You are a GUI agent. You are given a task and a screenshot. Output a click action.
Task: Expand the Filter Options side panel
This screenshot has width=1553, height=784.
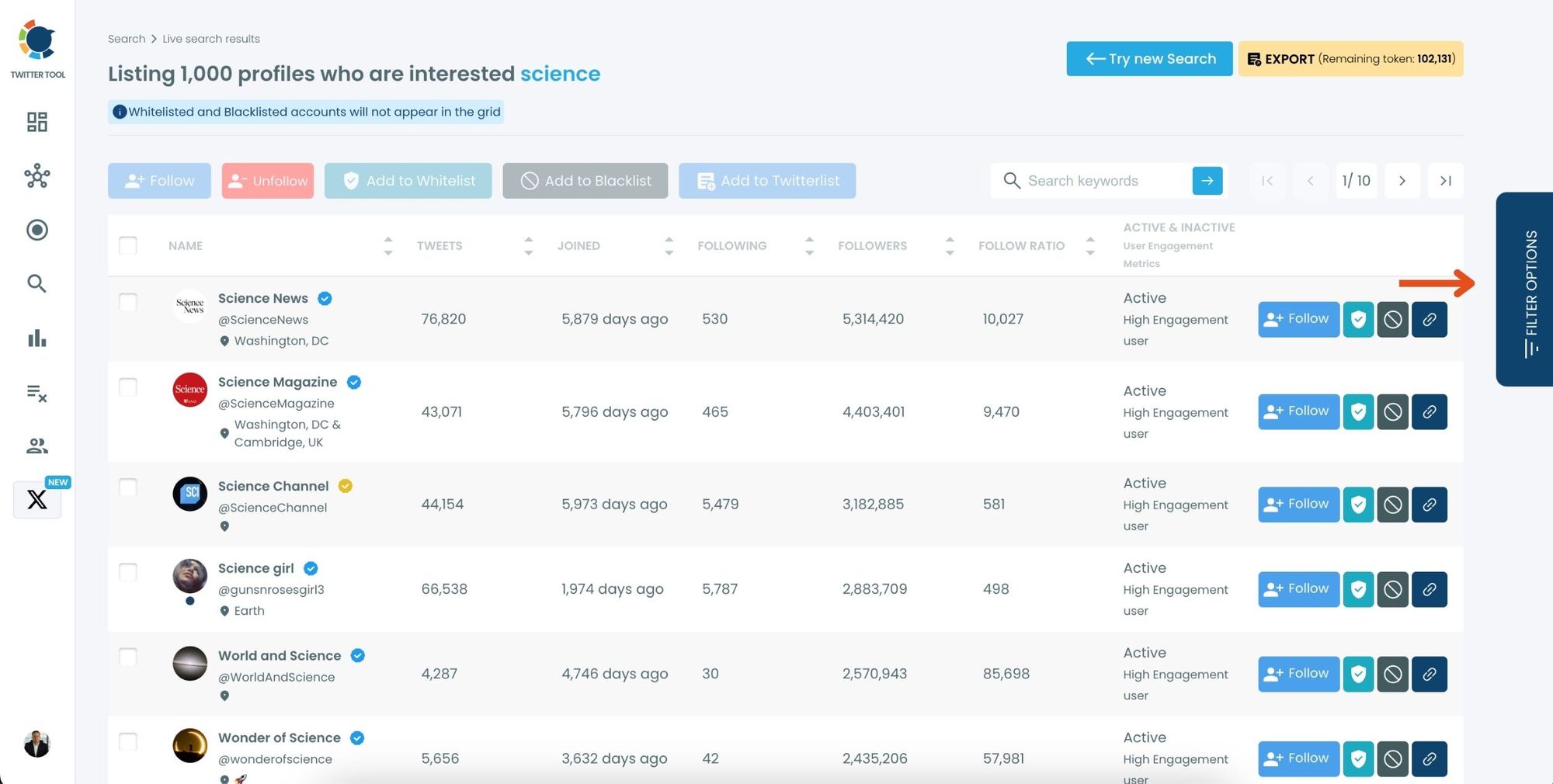point(1524,289)
